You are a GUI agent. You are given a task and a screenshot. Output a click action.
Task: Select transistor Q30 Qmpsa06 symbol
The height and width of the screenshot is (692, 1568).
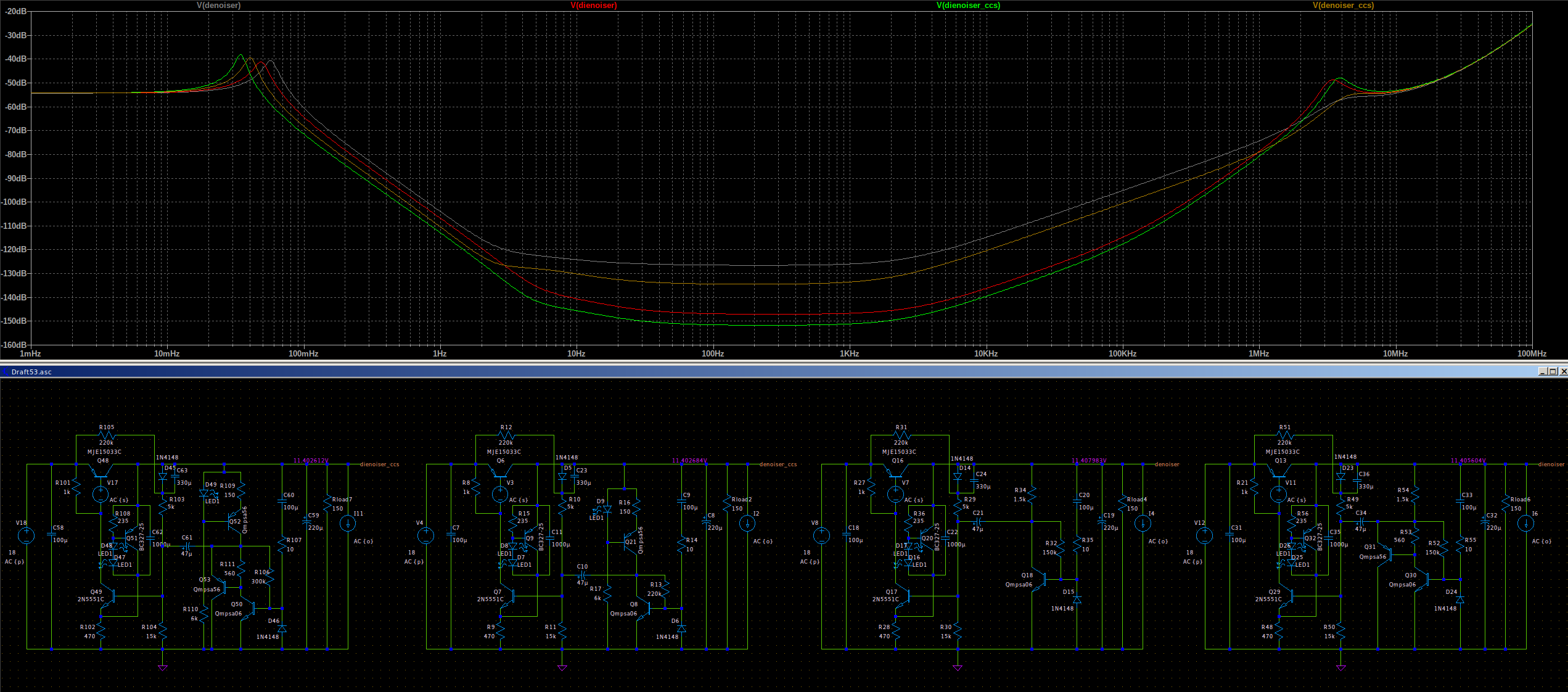[x=1423, y=580]
